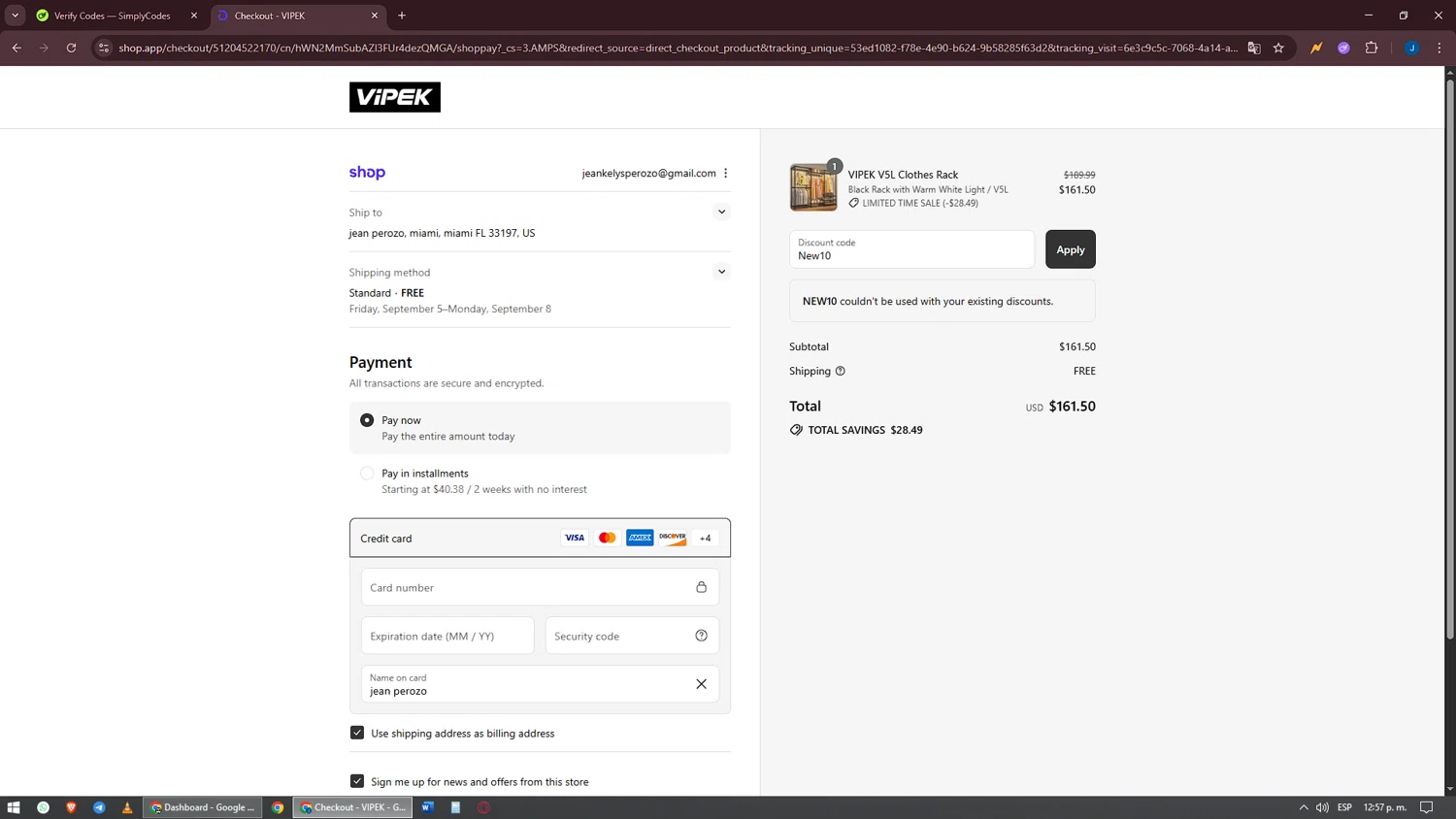Click the shipping info help icon
The height and width of the screenshot is (819, 1456).
coord(841,371)
